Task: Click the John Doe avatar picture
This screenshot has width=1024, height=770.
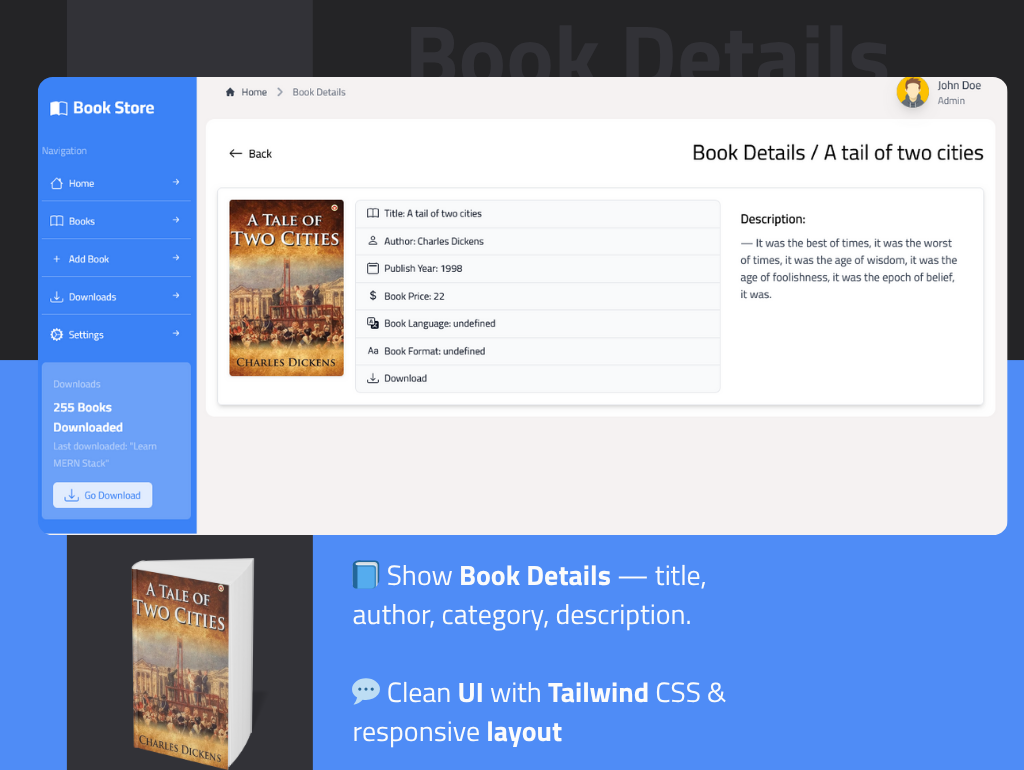Action: [912, 92]
